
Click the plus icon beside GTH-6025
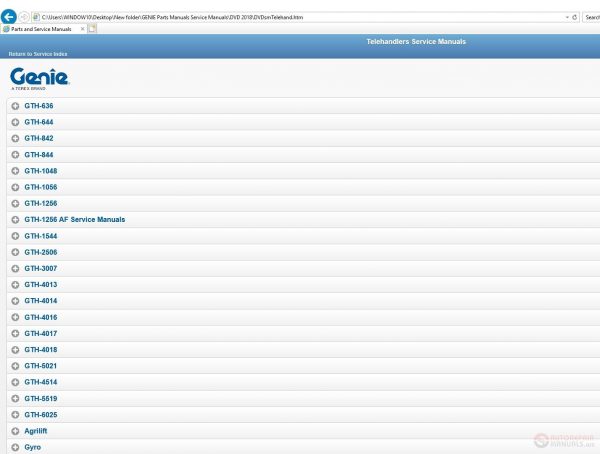[15, 415]
